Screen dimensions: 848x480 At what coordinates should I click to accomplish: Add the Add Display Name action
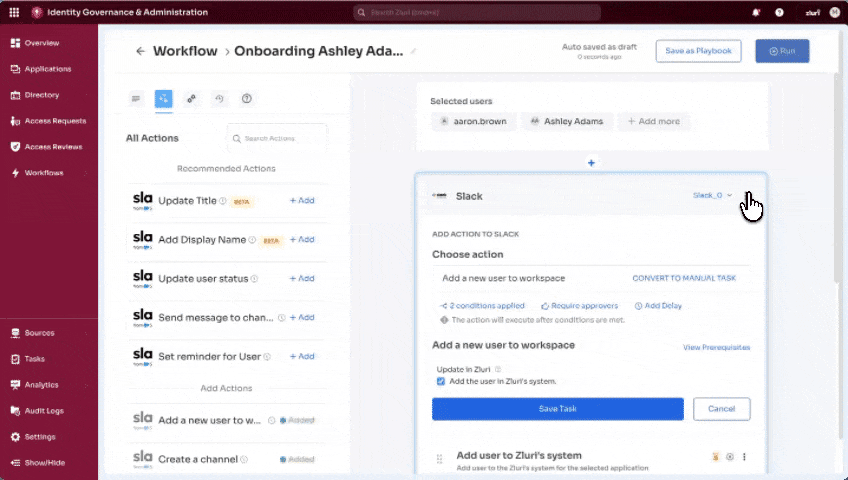click(x=302, y=239)
